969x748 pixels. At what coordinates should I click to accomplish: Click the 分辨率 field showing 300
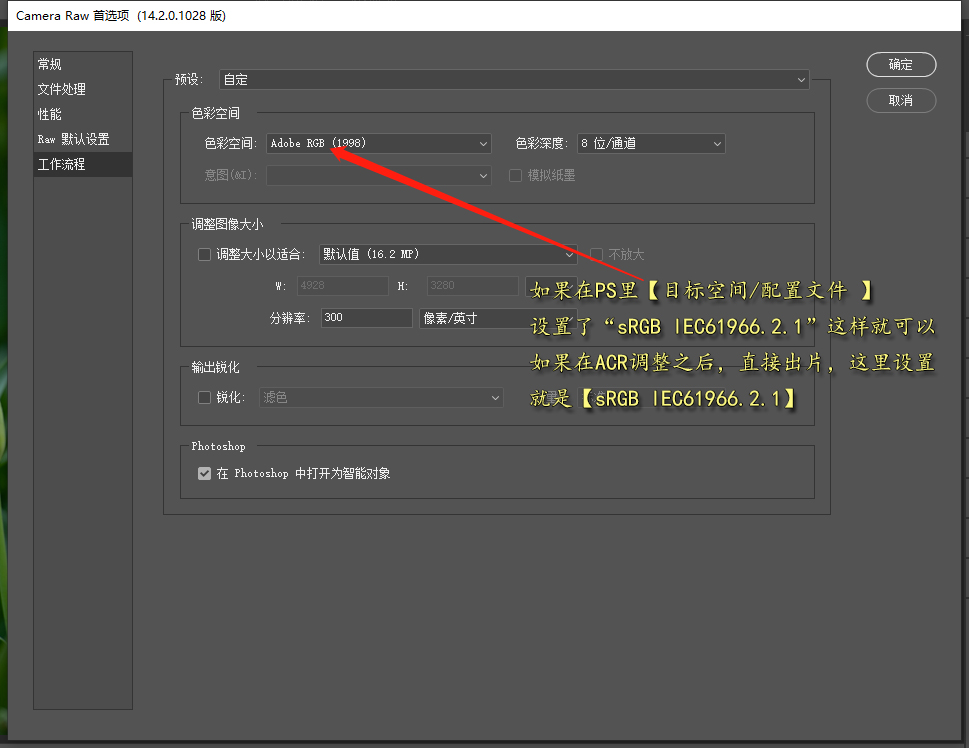[x=366, y=318]
